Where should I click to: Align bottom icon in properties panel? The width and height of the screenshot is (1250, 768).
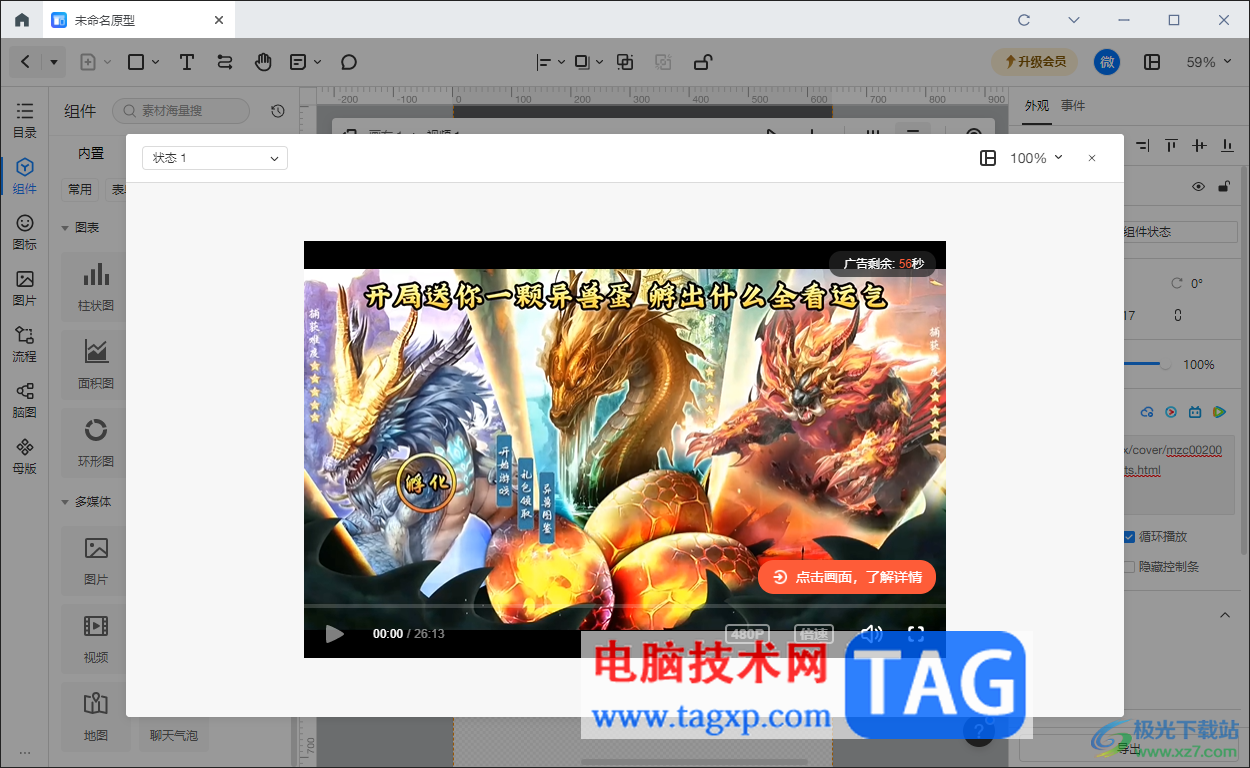pos(1227,146)
